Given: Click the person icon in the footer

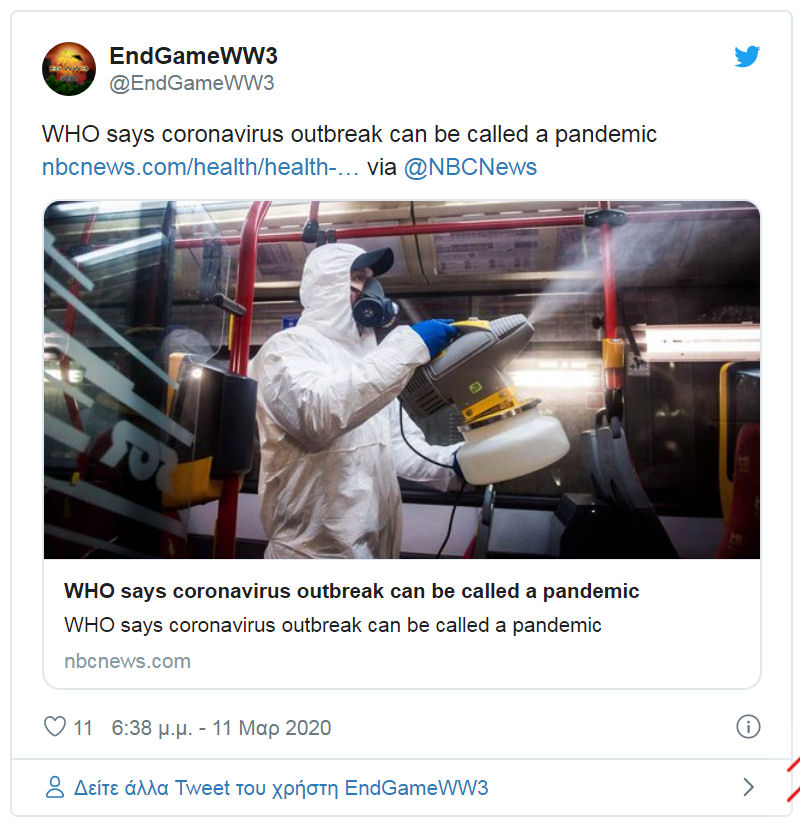Looking at the screenshot, I should 55,787.
